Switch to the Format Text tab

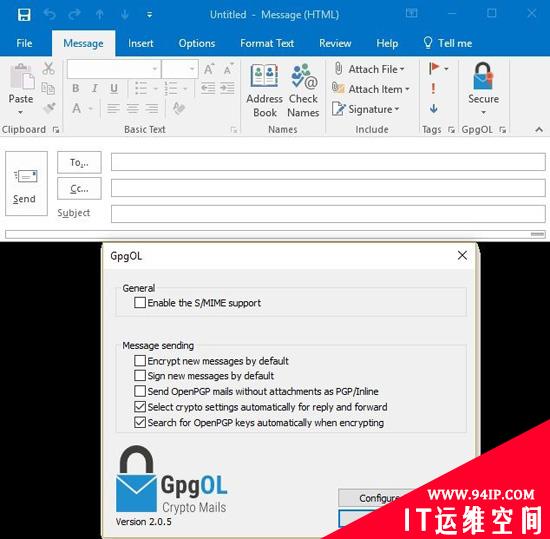(x=267, y=43)
